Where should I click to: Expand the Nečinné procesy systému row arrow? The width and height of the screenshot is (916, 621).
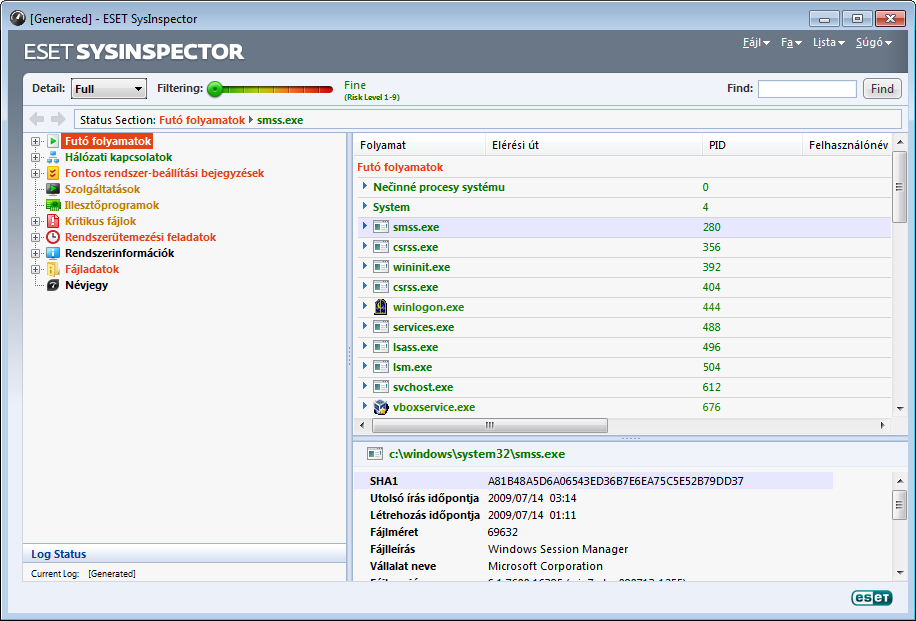(365, 186)
